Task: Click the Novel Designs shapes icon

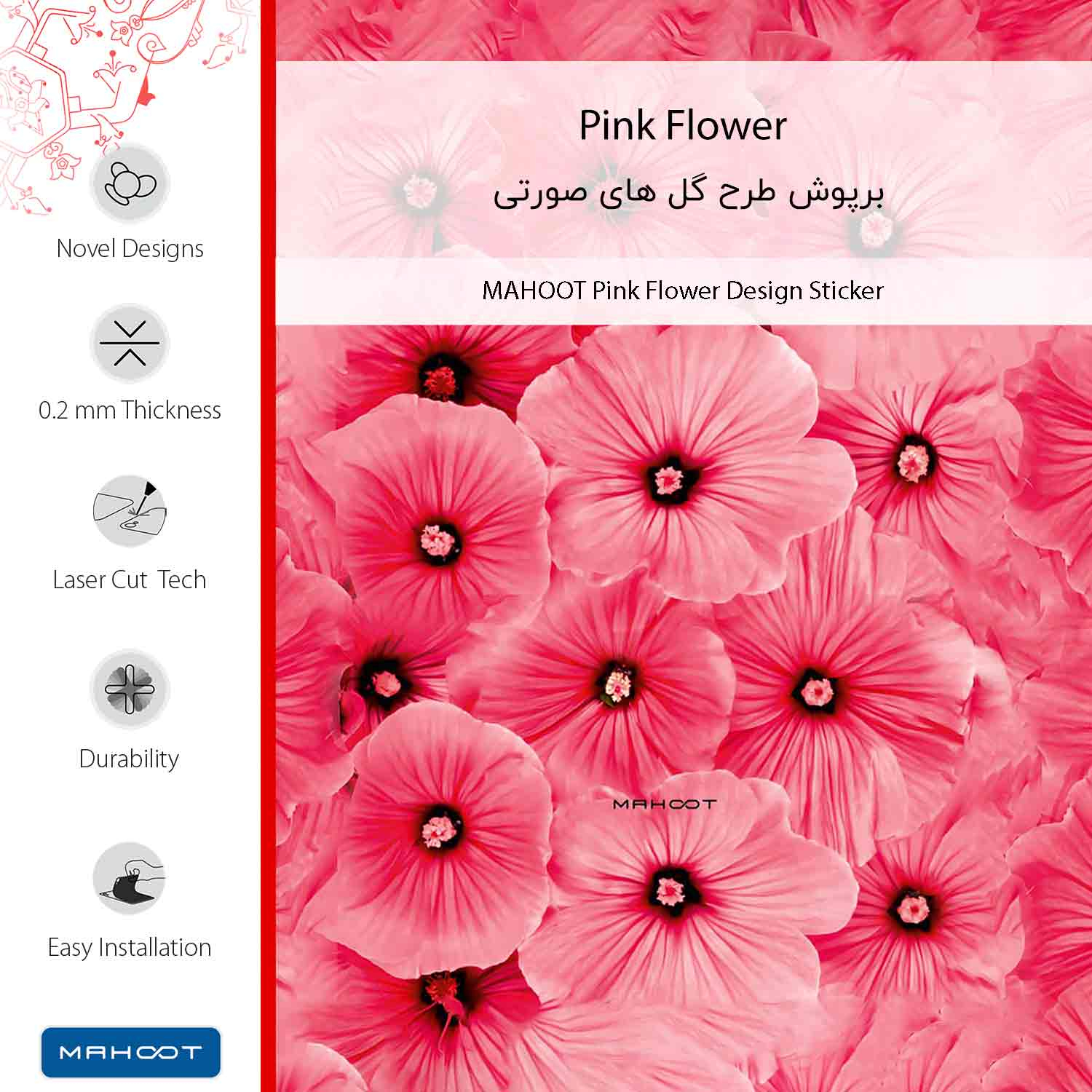Action: coord(130,183)
